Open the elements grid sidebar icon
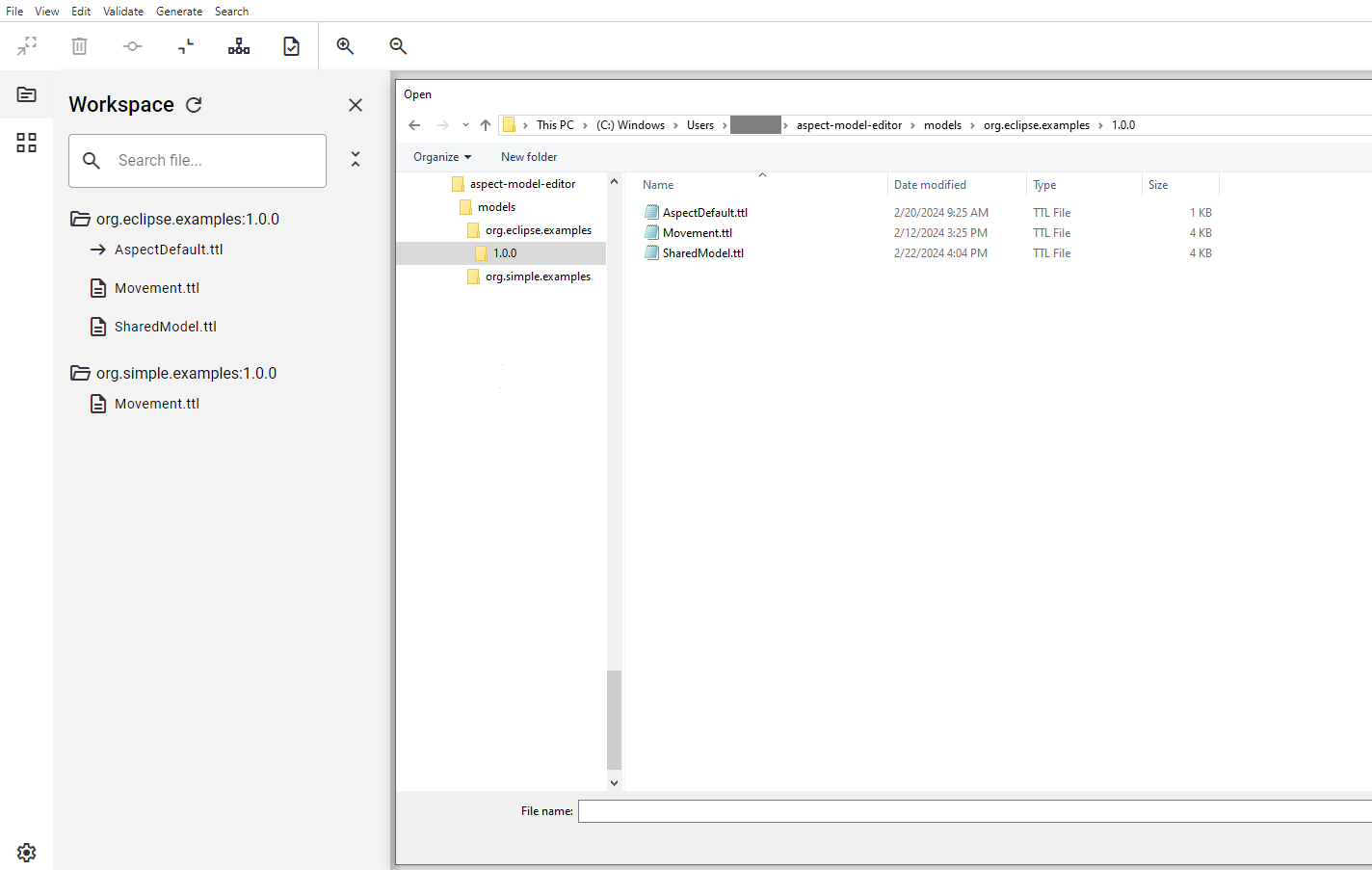1372x870 pixels. (x=27, y=143)
